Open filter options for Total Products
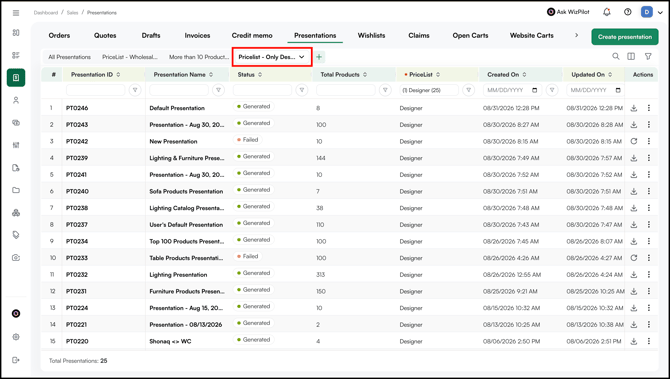This screenshot has height=379, width=670. (385, 90)
